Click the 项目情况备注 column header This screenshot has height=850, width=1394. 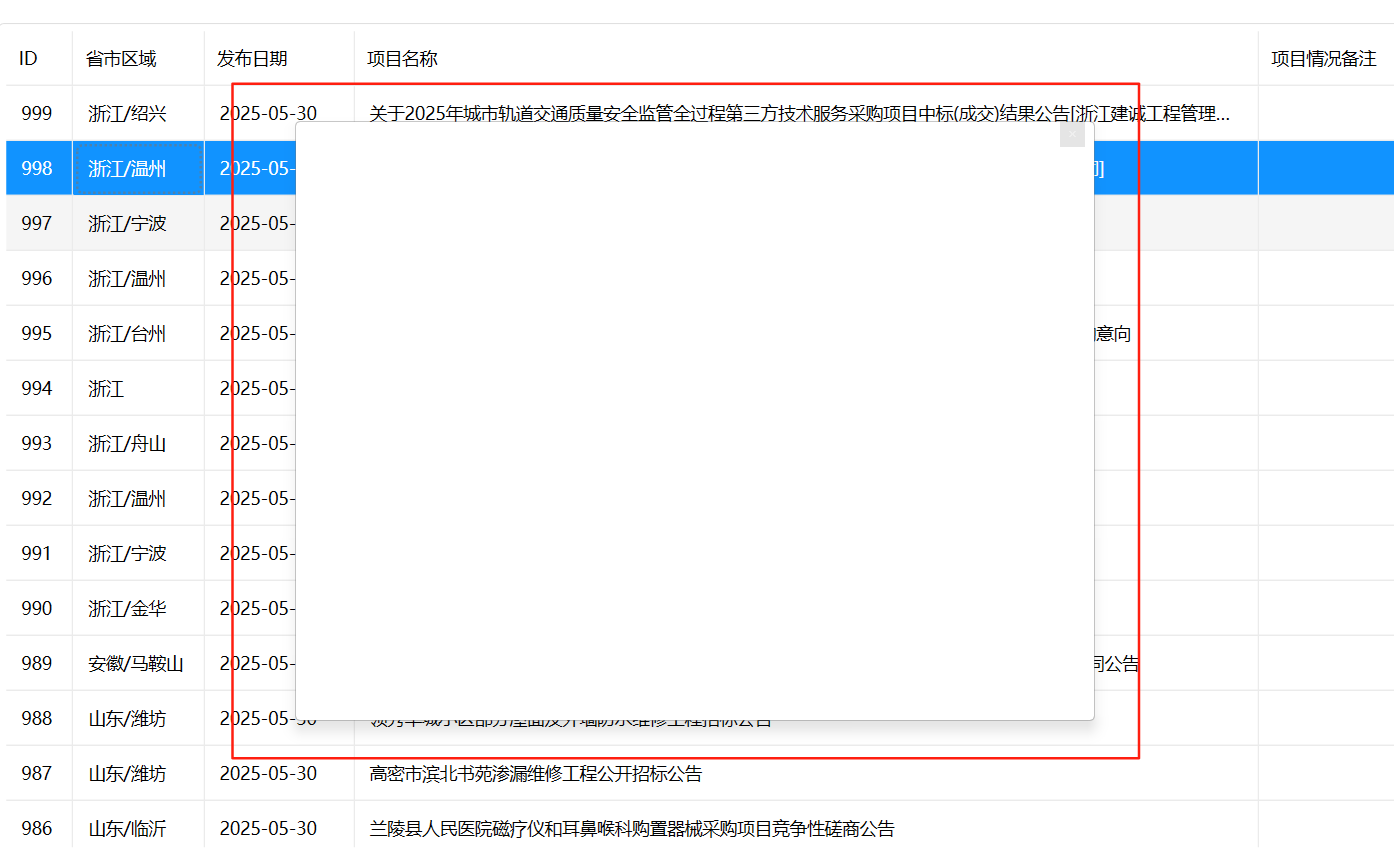point(1324,59)
